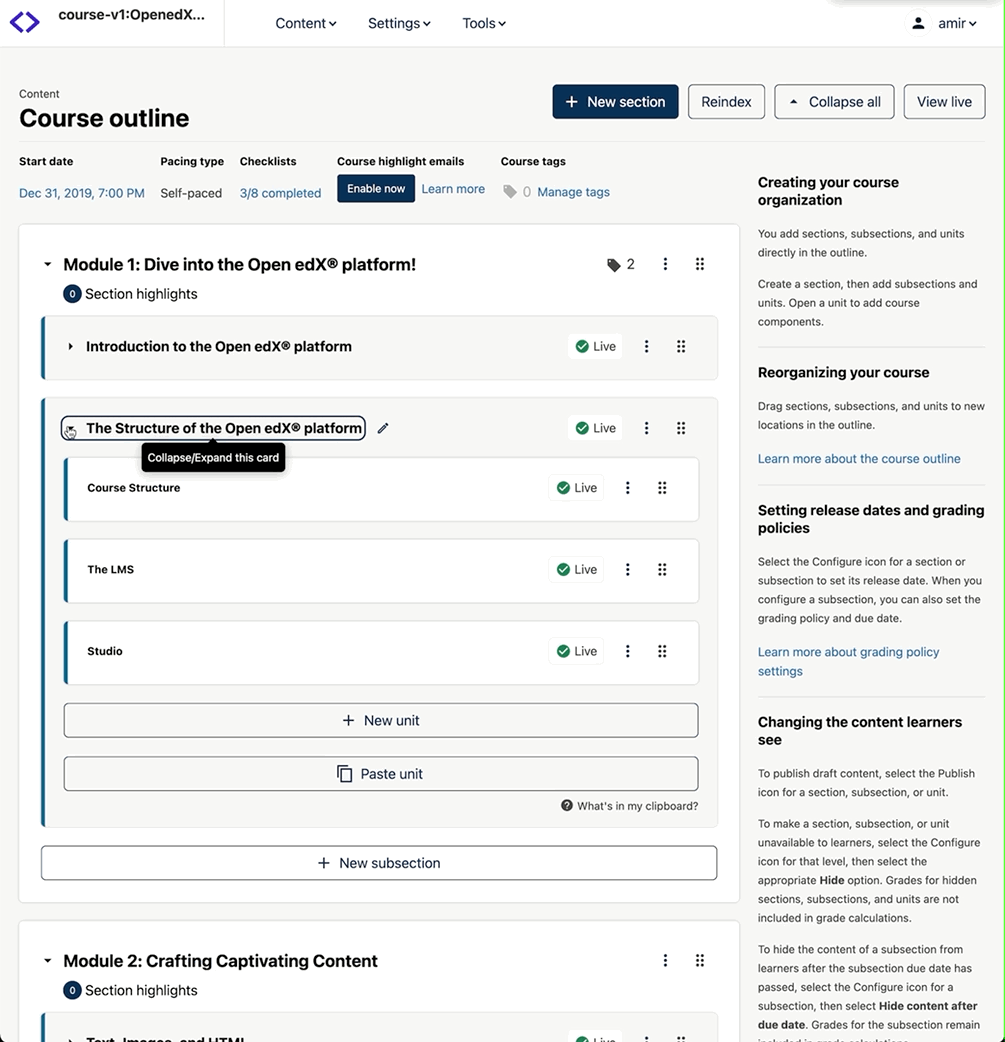The image size is (1005, 1042).
Task: Open the actions menu for The LMS unit
Action: pos(628,570)
